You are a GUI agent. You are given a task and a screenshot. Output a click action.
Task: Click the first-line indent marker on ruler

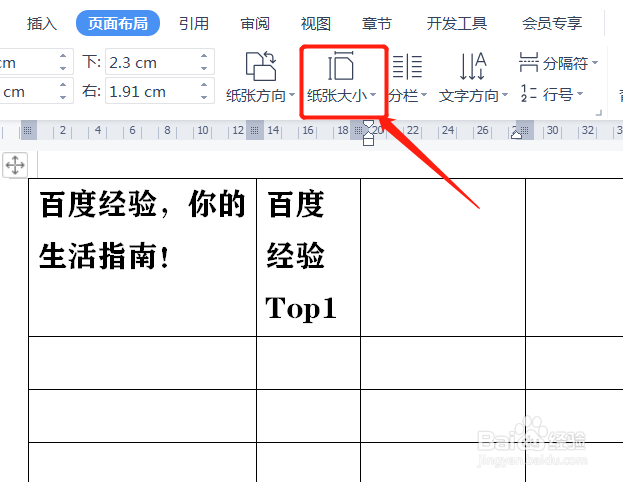[368, 126]
